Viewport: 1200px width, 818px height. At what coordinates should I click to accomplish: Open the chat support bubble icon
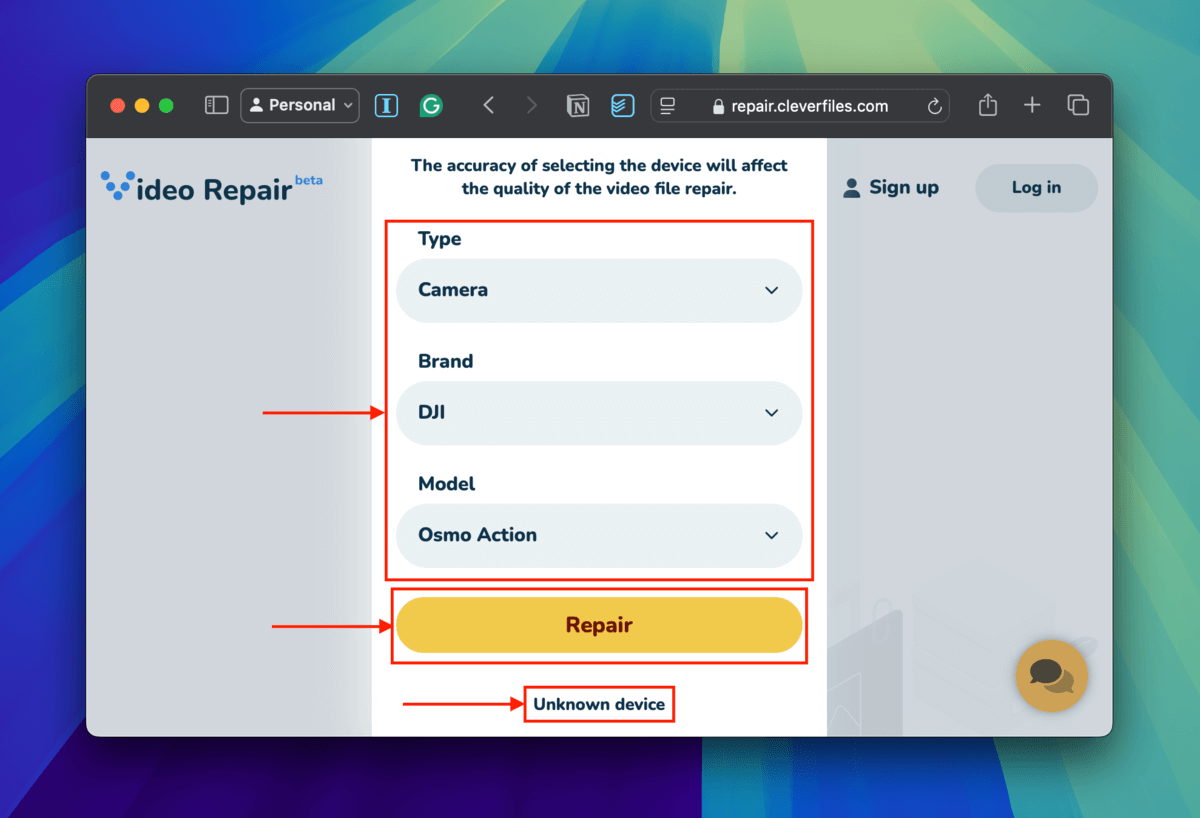(1051, 676)
